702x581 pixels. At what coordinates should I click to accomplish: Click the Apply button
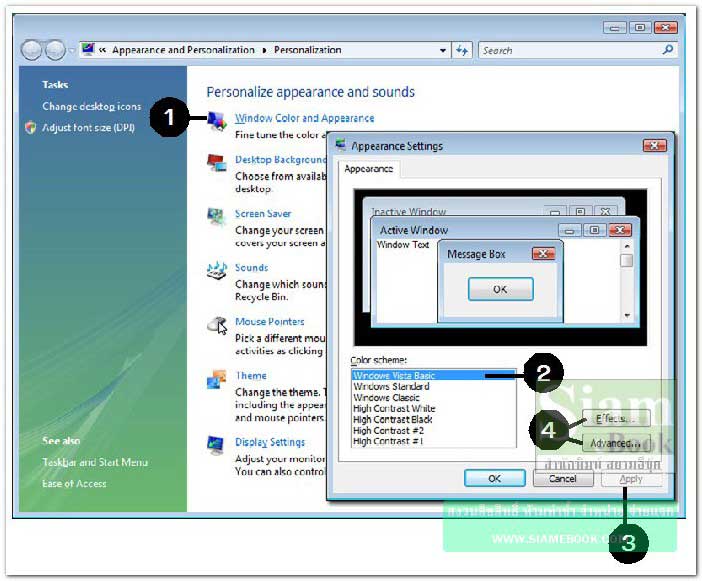(x=631, y=479)
